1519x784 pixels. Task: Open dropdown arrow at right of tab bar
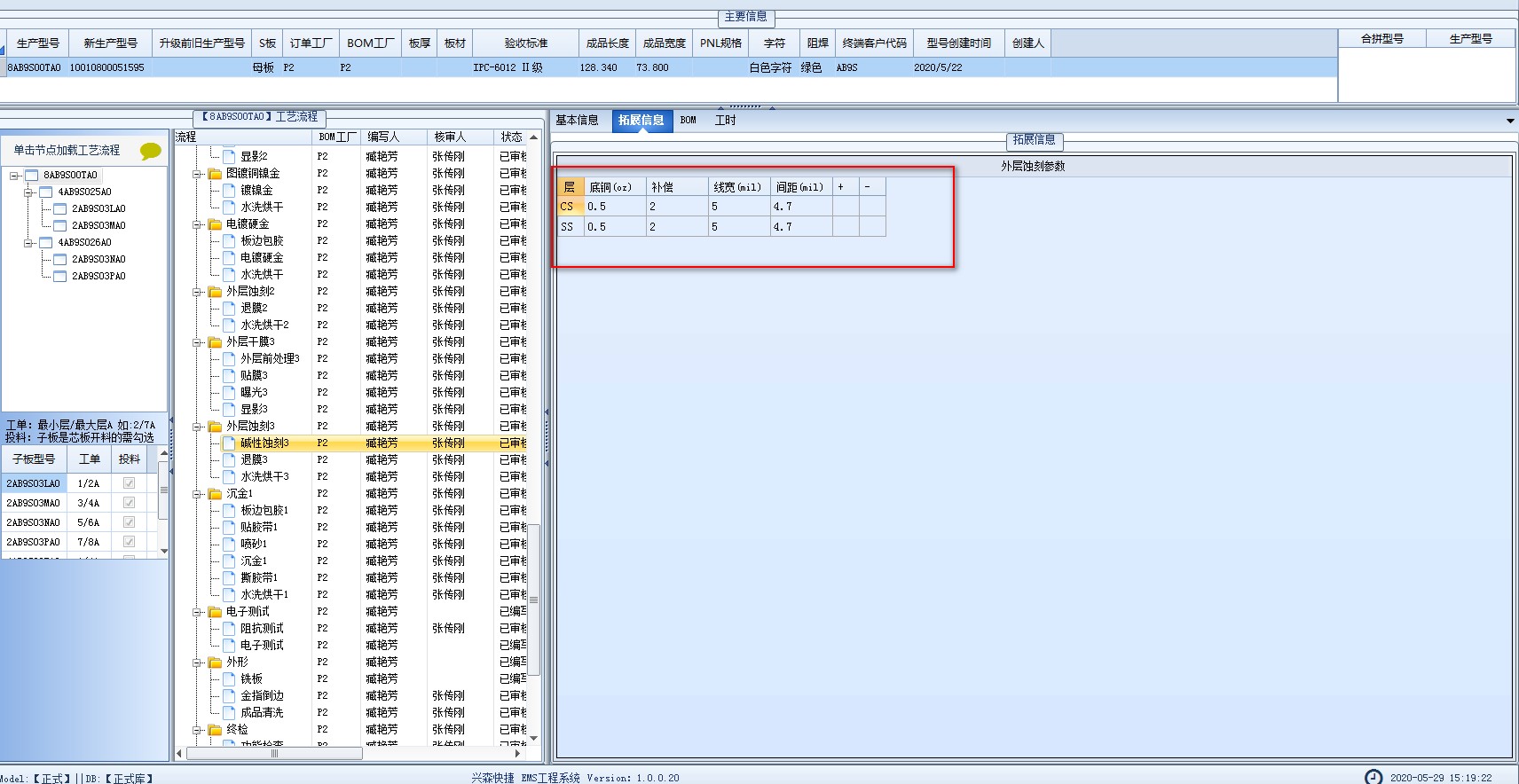[x=1510, y=121]
